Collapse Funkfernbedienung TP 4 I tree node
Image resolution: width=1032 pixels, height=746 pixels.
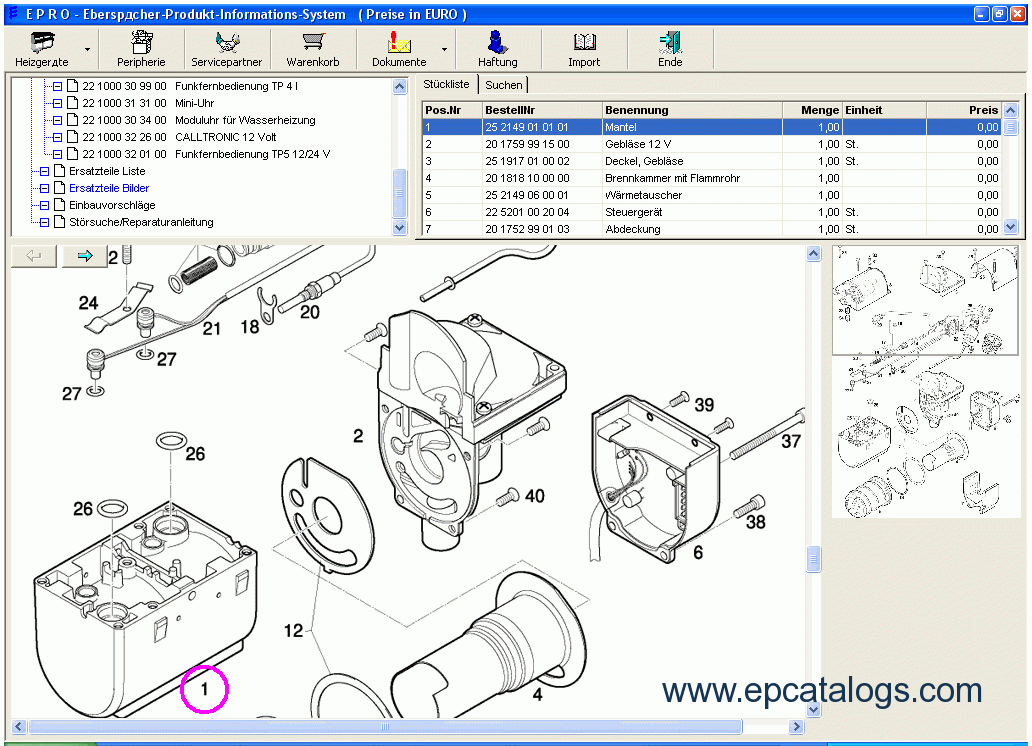point(57,86)
